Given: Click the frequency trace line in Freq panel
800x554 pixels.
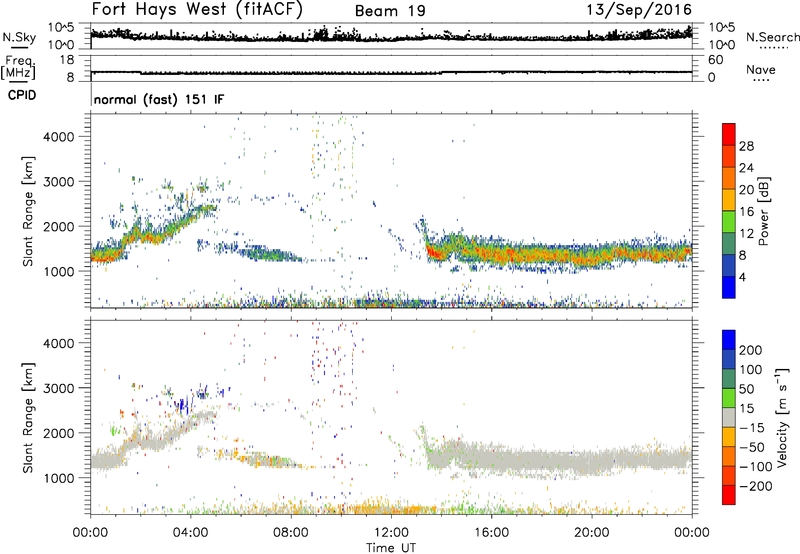Looking at the screenshot, I should pyautogui.click(x=391, y=73).
